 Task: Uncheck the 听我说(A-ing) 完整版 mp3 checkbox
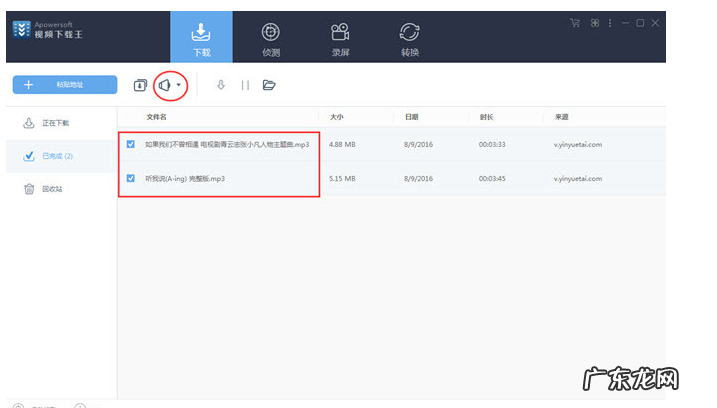(131, 178)
